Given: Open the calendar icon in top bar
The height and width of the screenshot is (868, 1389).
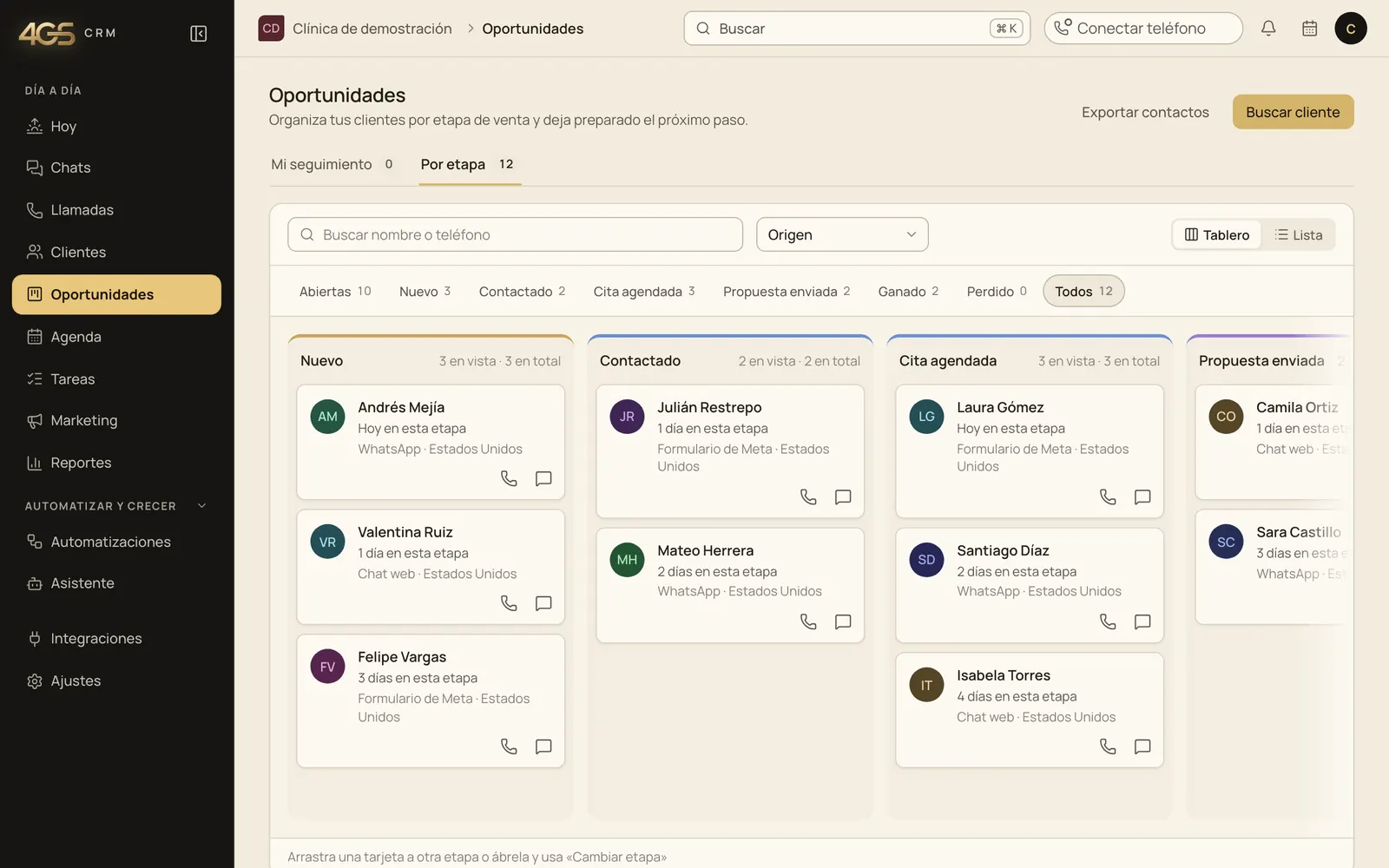Looking at the screenshot, I should pos(1310,29).
